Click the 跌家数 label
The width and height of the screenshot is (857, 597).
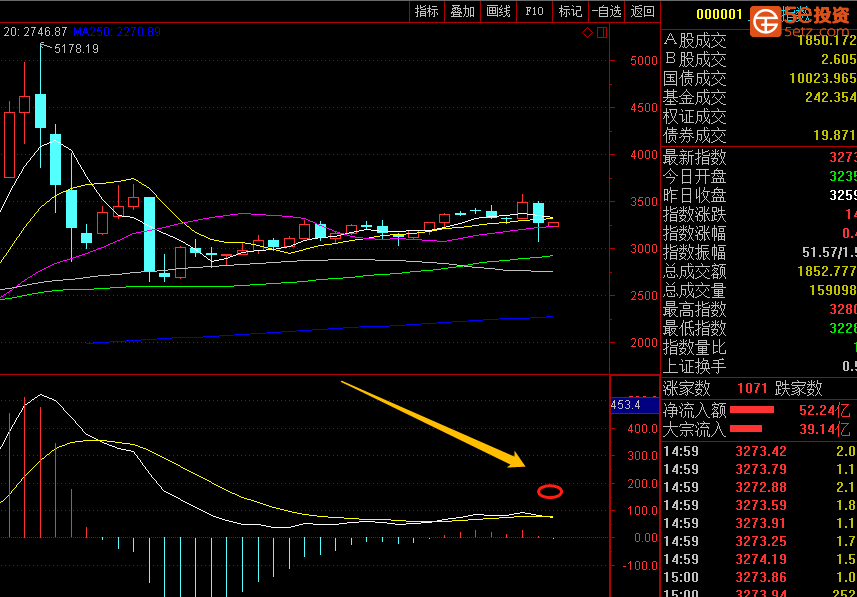799,388
